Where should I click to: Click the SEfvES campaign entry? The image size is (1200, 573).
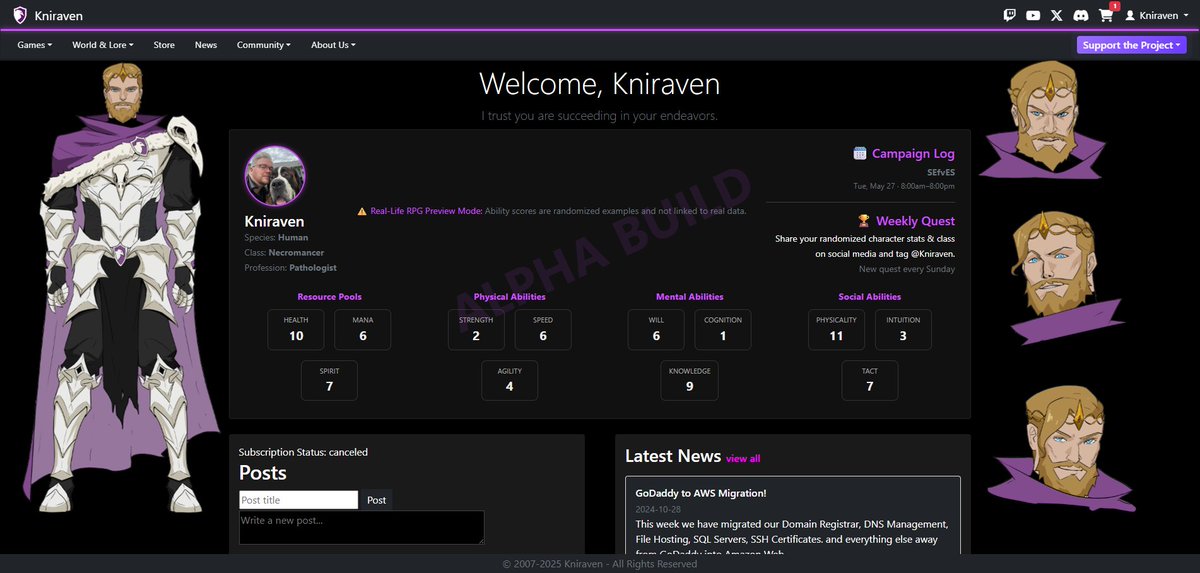(940, 172)
